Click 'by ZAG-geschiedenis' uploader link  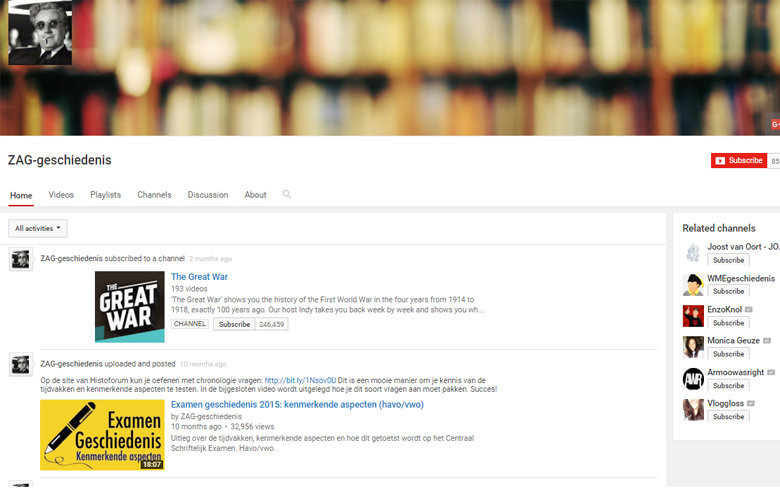[x=206, y=416]
